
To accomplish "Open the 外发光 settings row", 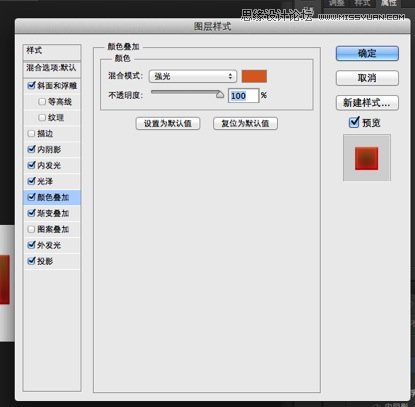I will coord(52,245).
